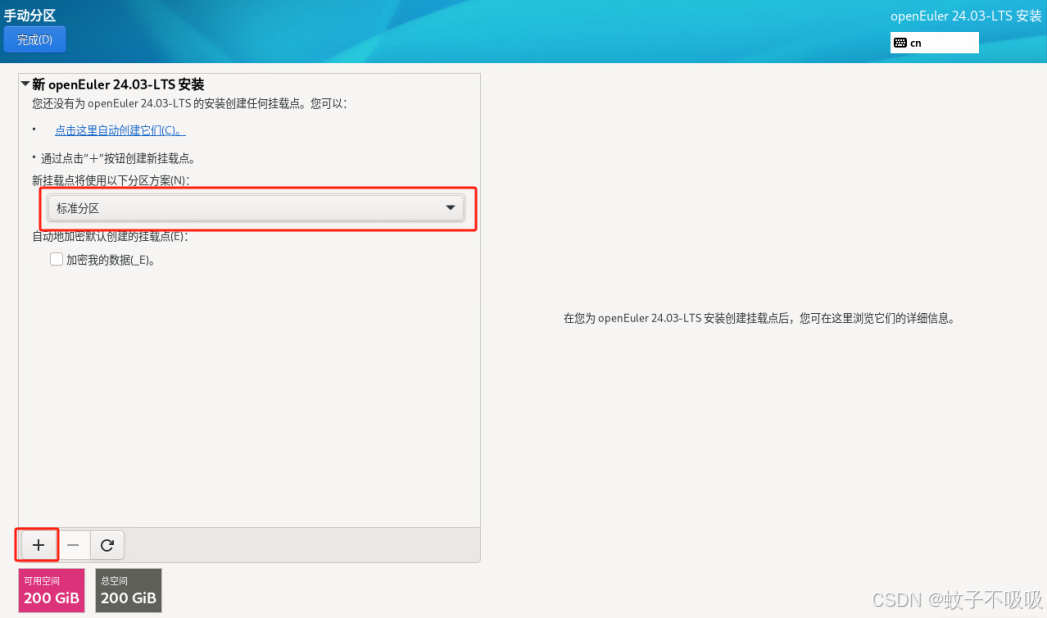Click 新挂载点将使用以下分区方案(N) label
The width and height of the screenshot is (1047, 618).
111,180
